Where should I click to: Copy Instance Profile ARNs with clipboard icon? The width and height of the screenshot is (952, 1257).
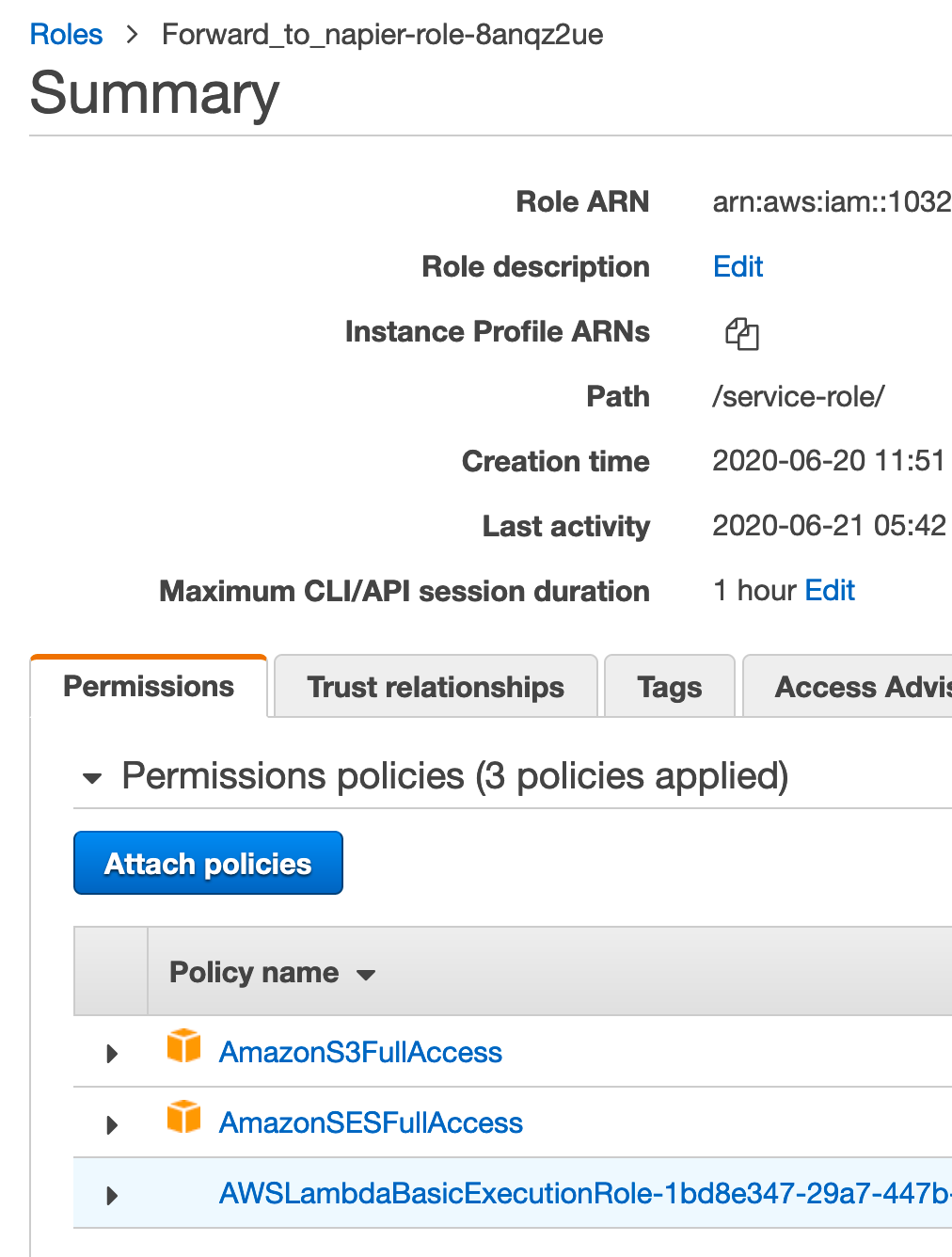click(x=741, y=333)
